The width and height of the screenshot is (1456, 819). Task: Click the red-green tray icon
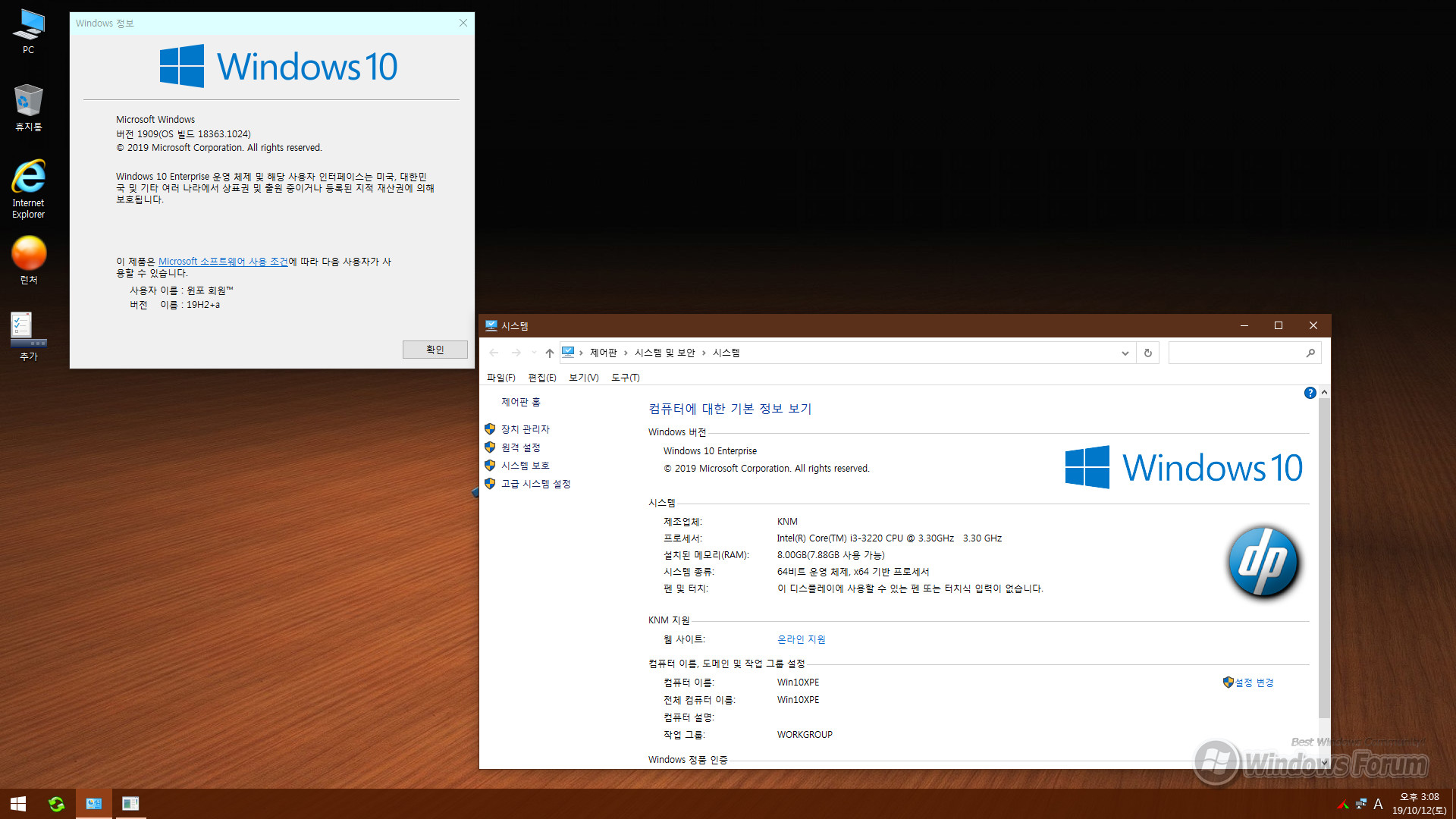pos(1343,804)
